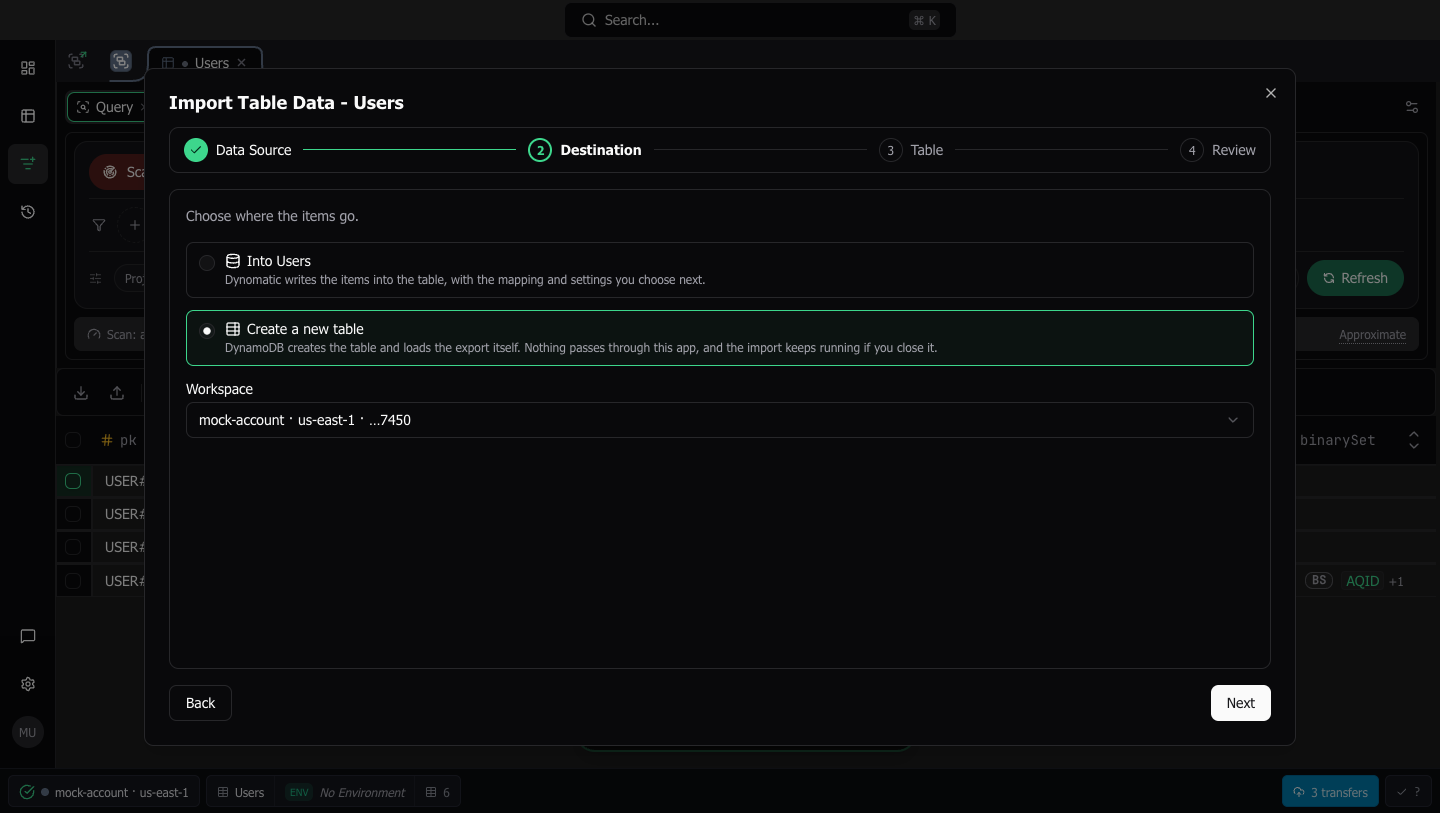Viewport: 1440px width, 813px height.
Task: Click the Users table status bar item
Action: 241,792
